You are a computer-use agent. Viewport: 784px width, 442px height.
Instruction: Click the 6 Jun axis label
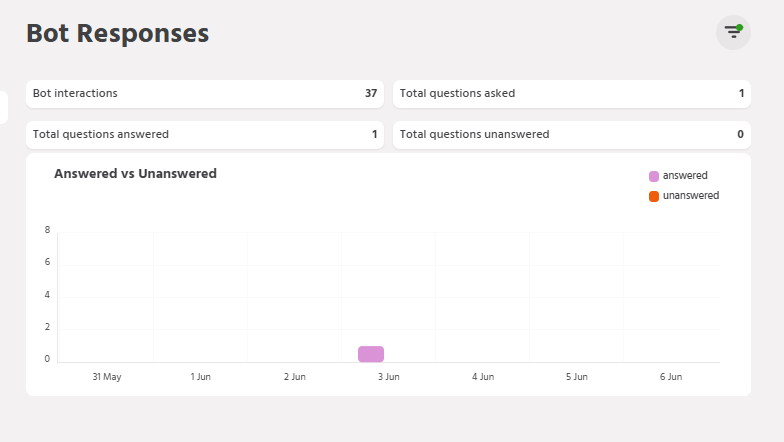click(x=671, y=377)
